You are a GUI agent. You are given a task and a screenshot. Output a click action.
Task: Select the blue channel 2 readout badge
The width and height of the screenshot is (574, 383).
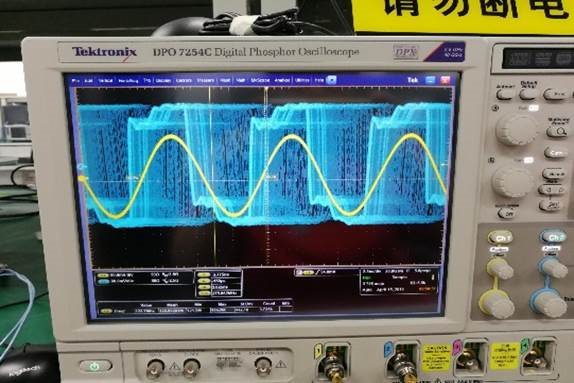[x=103, y=281]
